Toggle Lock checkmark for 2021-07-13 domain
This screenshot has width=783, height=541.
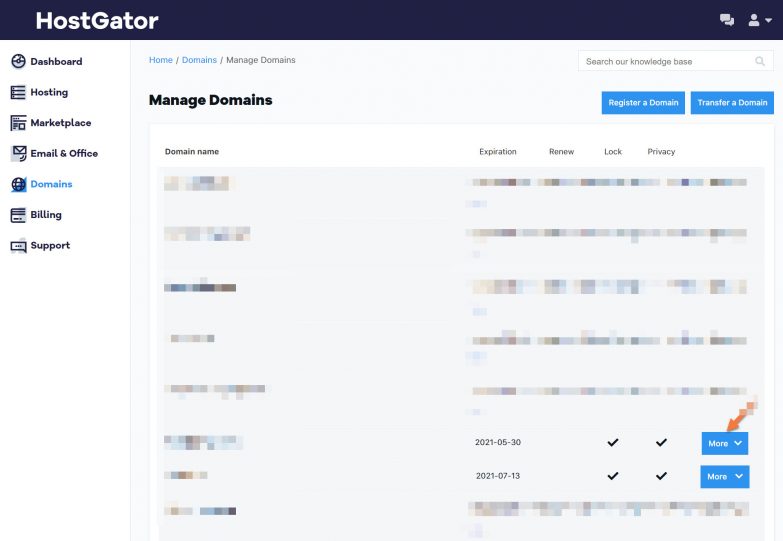point(613,476)
